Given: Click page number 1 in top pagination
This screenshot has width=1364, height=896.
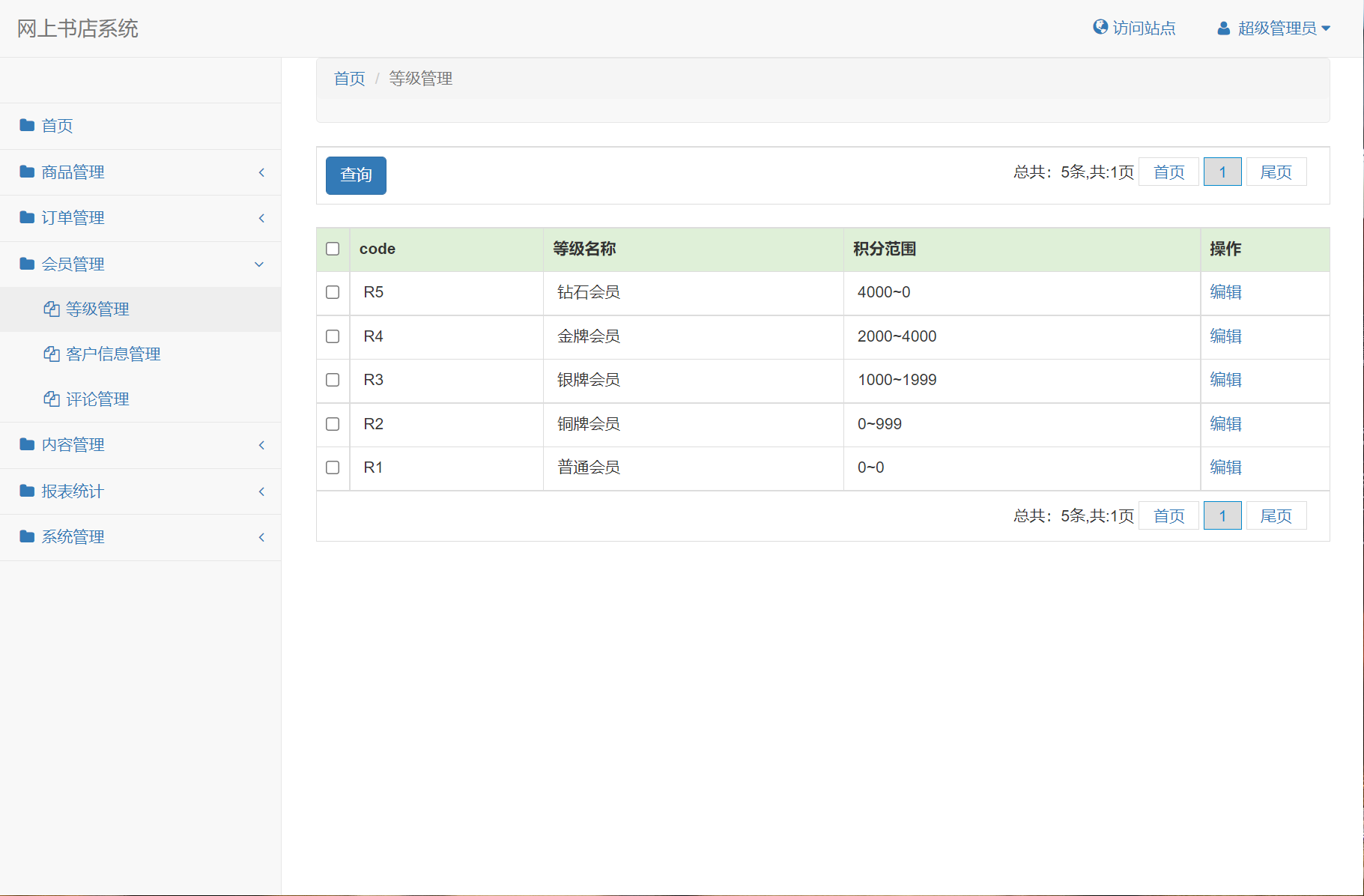Looking at the screenshot, I should tap(1222, 172).
